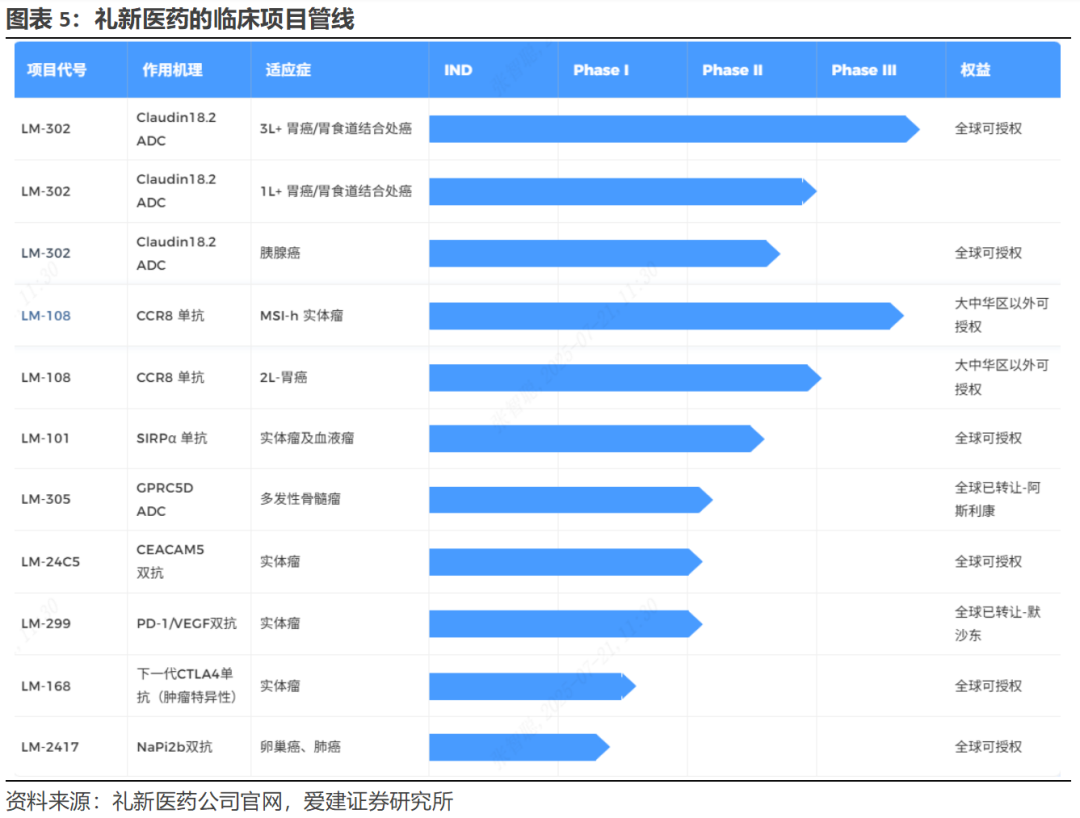Click the 胰腺癌 indication cell

(280, 253)
